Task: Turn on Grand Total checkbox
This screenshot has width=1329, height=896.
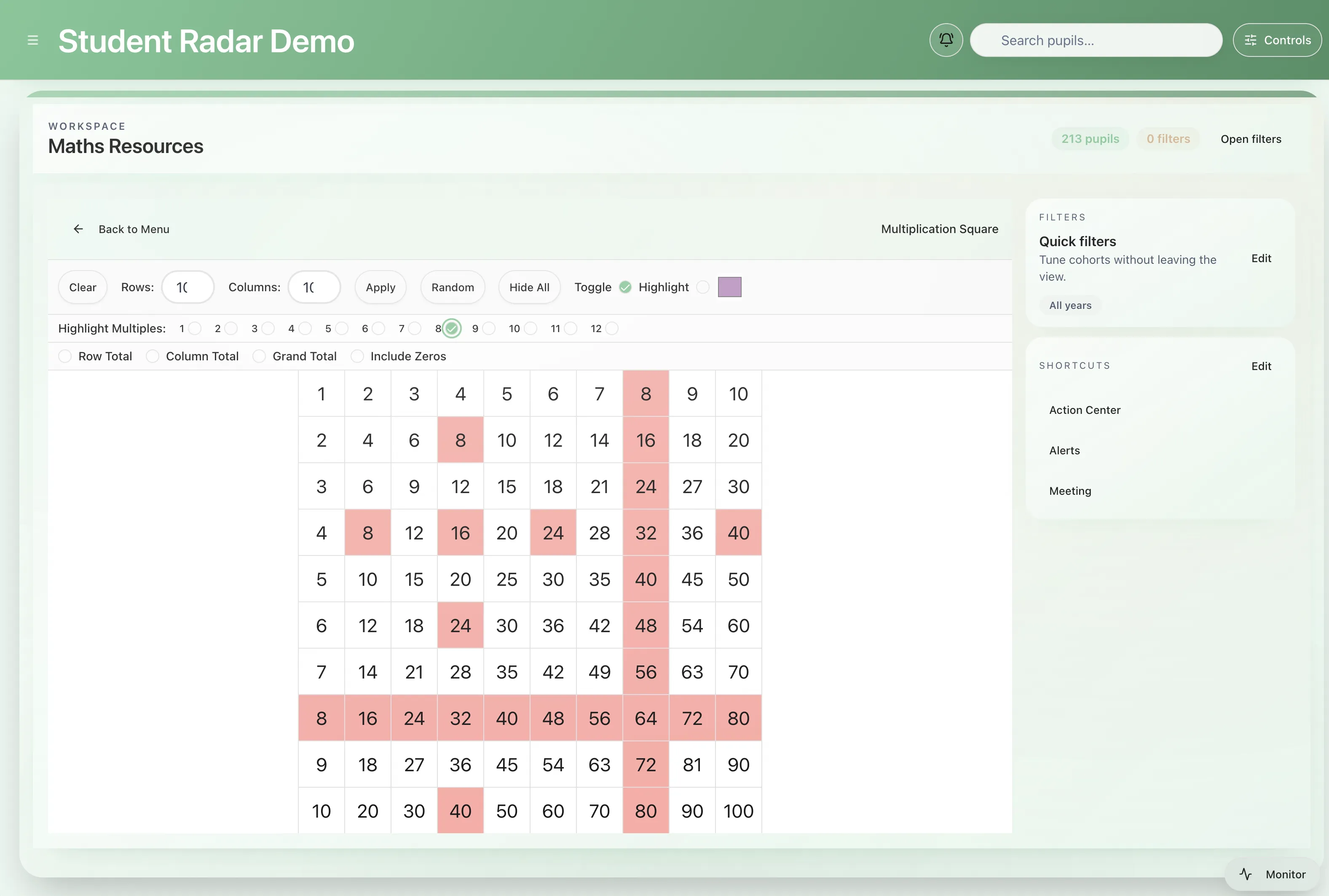Action: tap(260, 356)
